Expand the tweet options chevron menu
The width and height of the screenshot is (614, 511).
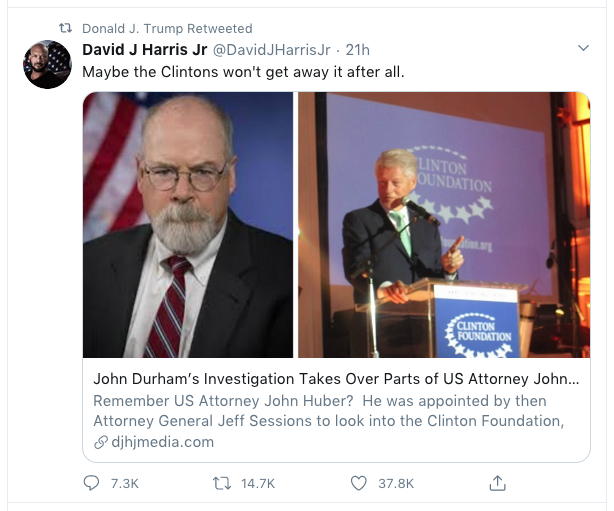[x=585, y=48]
